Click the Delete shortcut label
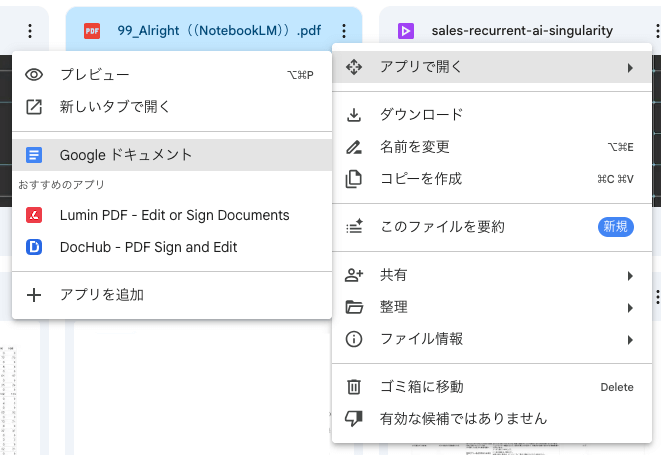 [617, 387]
